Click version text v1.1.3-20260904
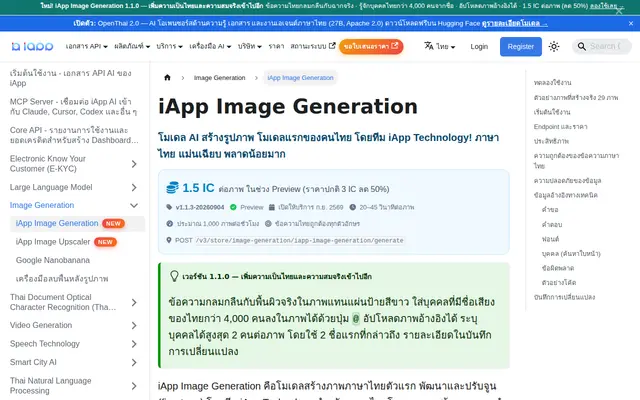This screenshot has width=640, height=400. click(200, 207)
